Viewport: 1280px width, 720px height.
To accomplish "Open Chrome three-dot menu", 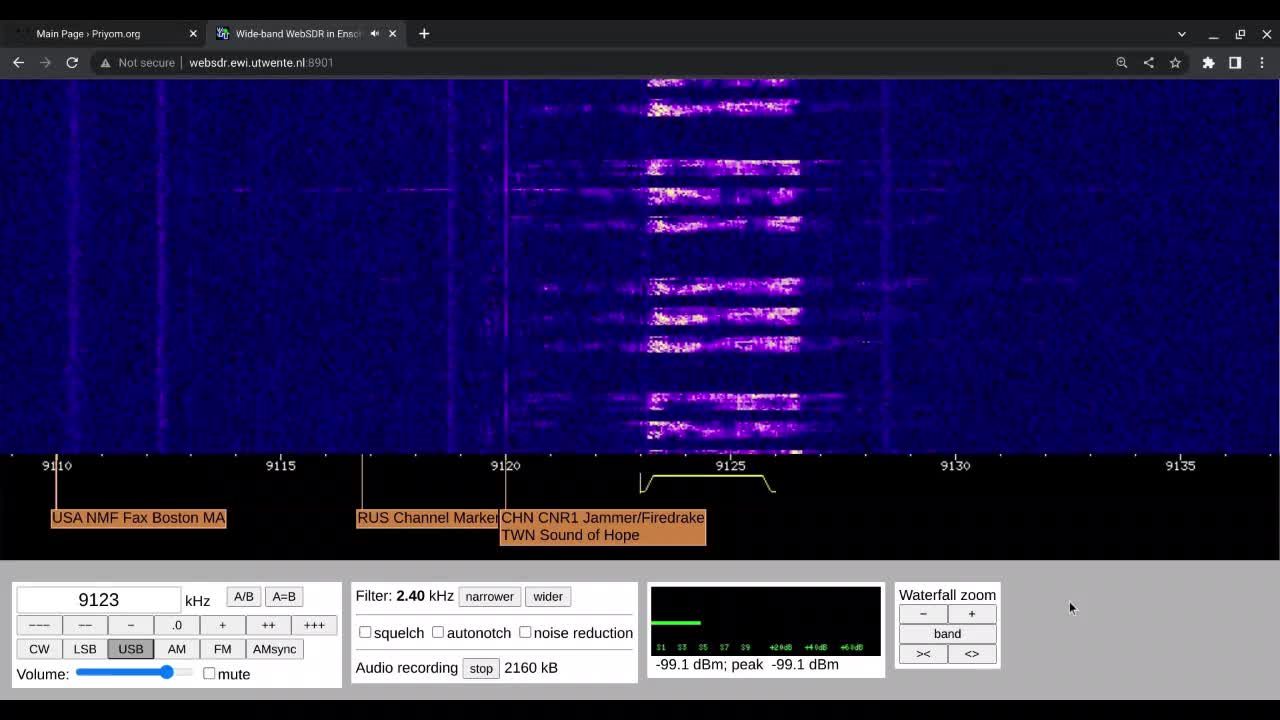I will 1262,62.
